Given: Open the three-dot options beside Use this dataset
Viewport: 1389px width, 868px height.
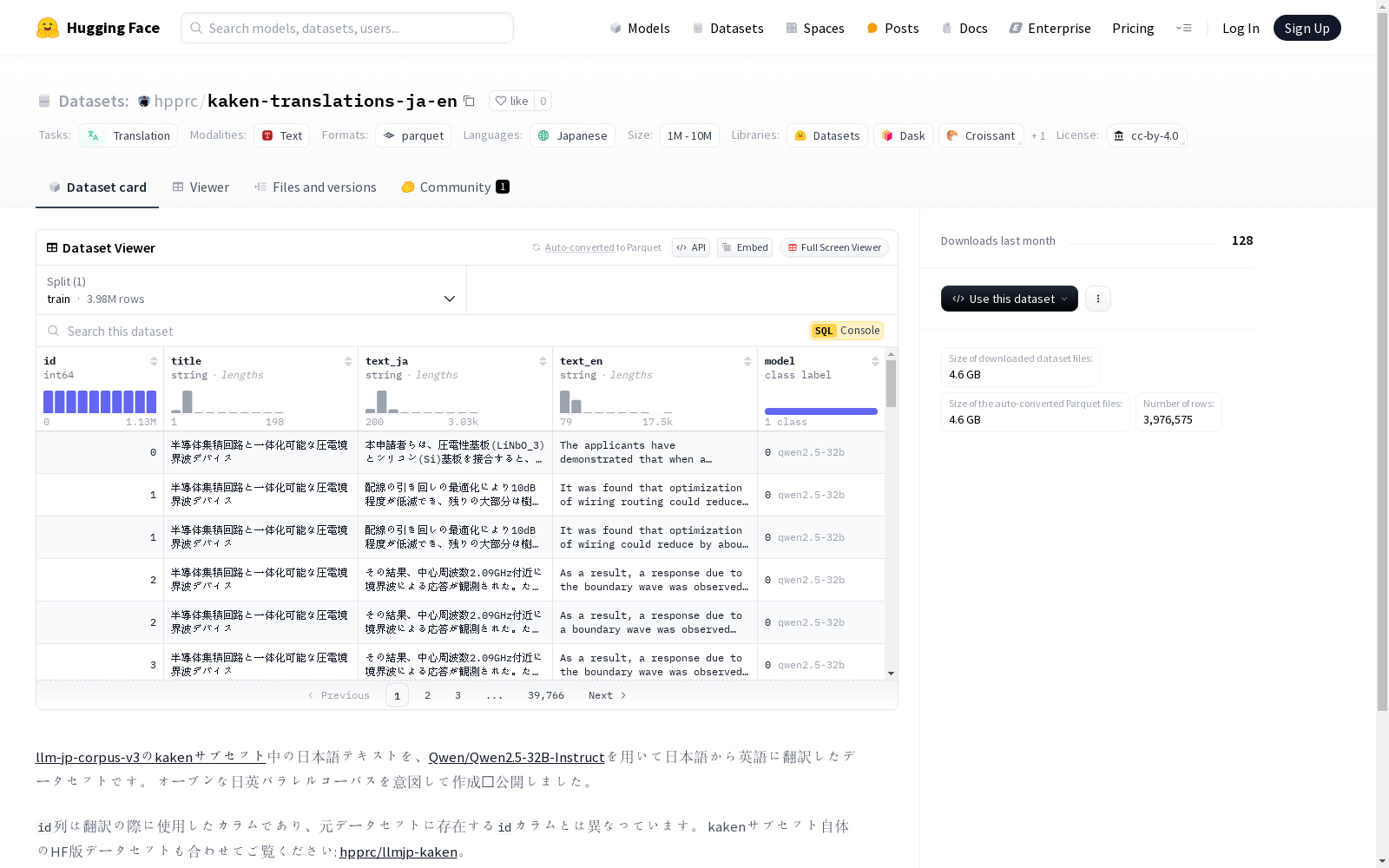Looking at the screenshot, I should point(1098,299).
